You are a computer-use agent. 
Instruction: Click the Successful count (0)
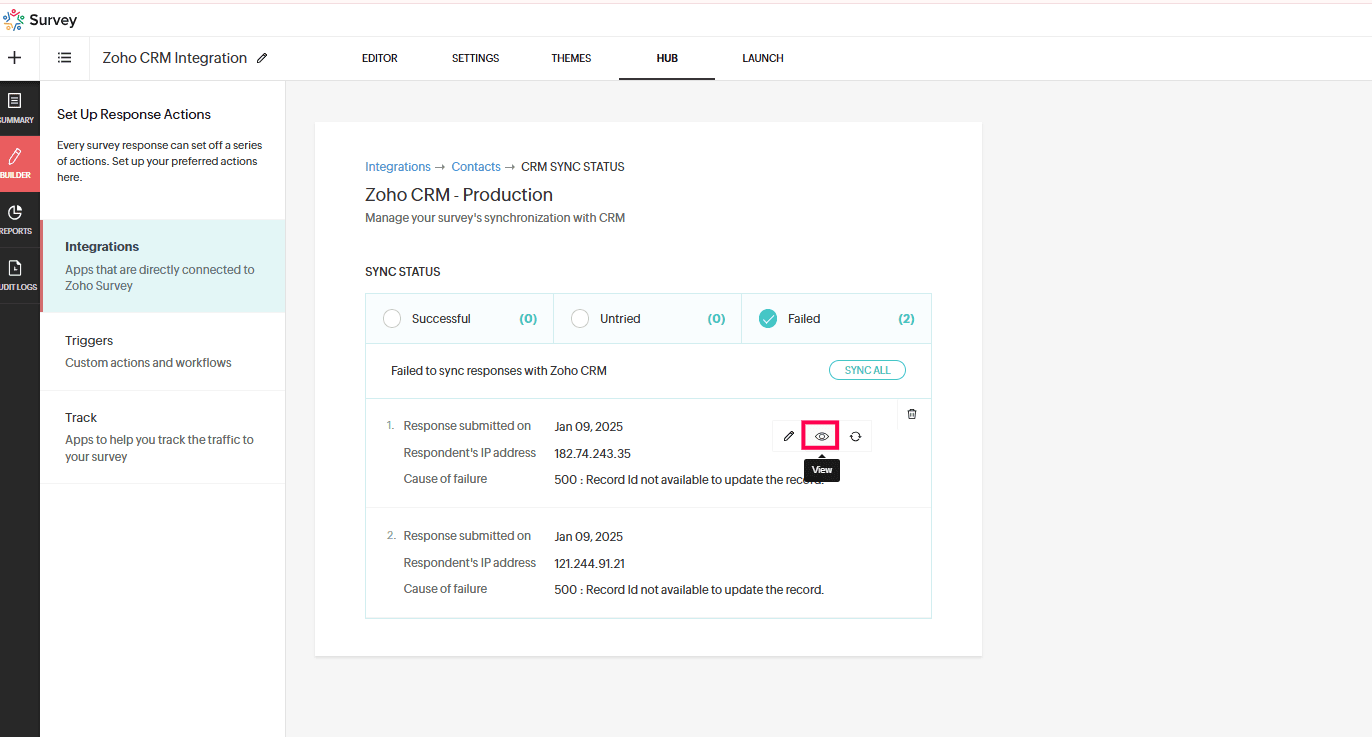click(x=528, y=319)
